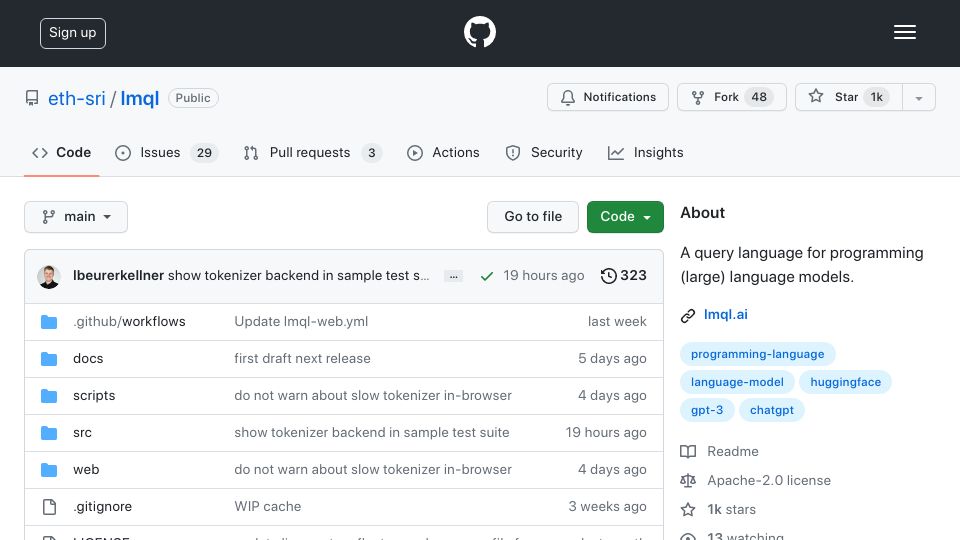
Task: Expand the star lists dropdown arrow
Action: [x=918, y=97]
